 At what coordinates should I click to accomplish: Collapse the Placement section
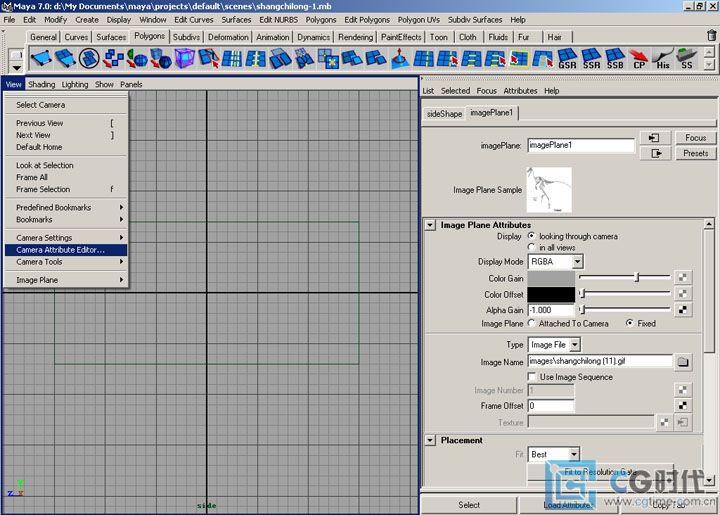[x=430, y=440]
